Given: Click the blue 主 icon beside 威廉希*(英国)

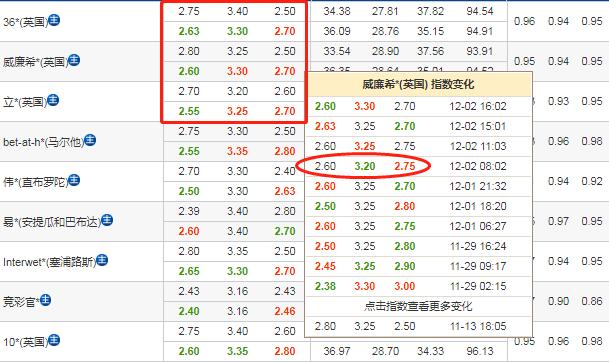Looking at the screenshot, I should tap(74, 60).
